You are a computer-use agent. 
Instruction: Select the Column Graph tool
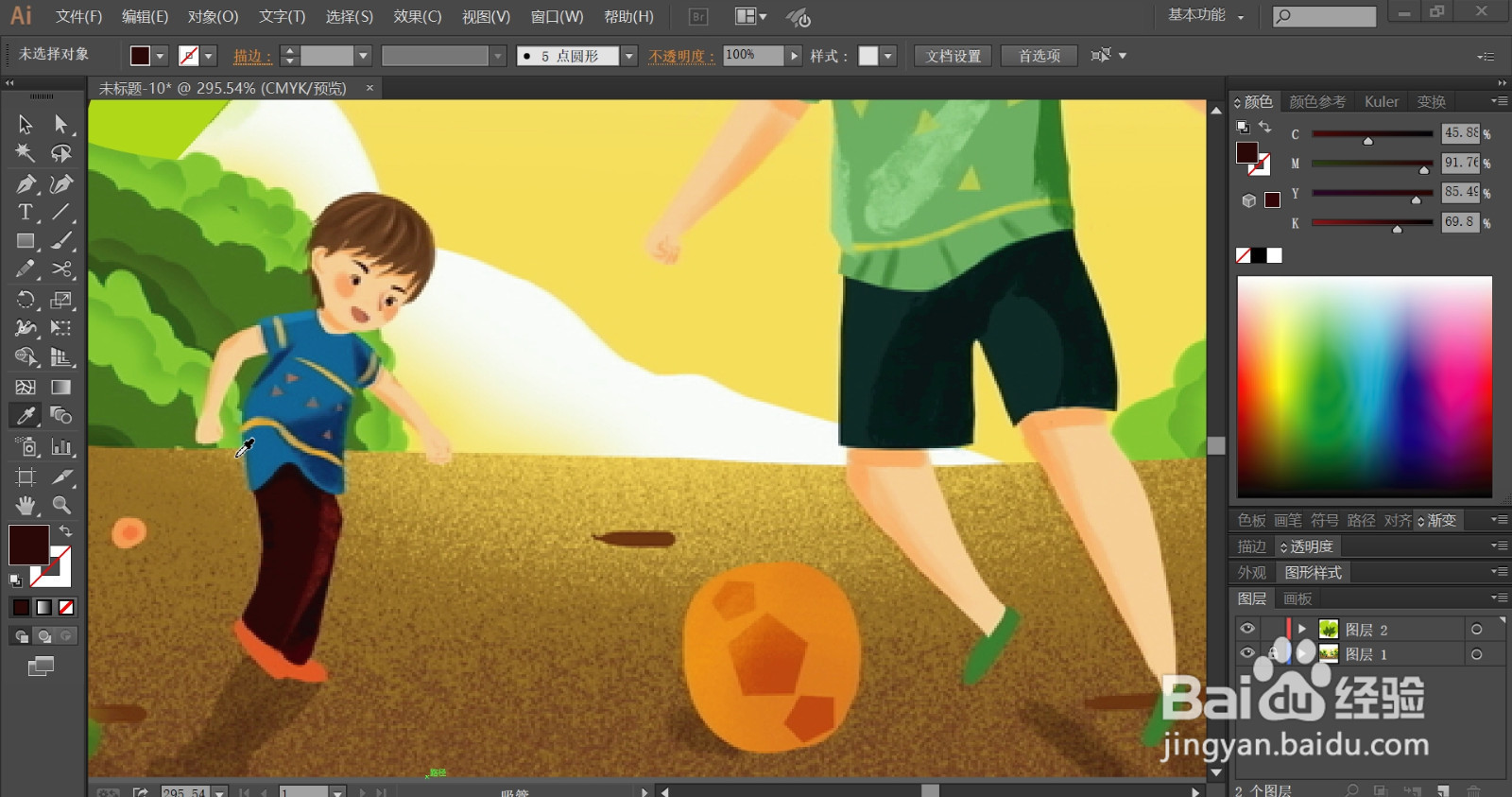coord(61,446)
